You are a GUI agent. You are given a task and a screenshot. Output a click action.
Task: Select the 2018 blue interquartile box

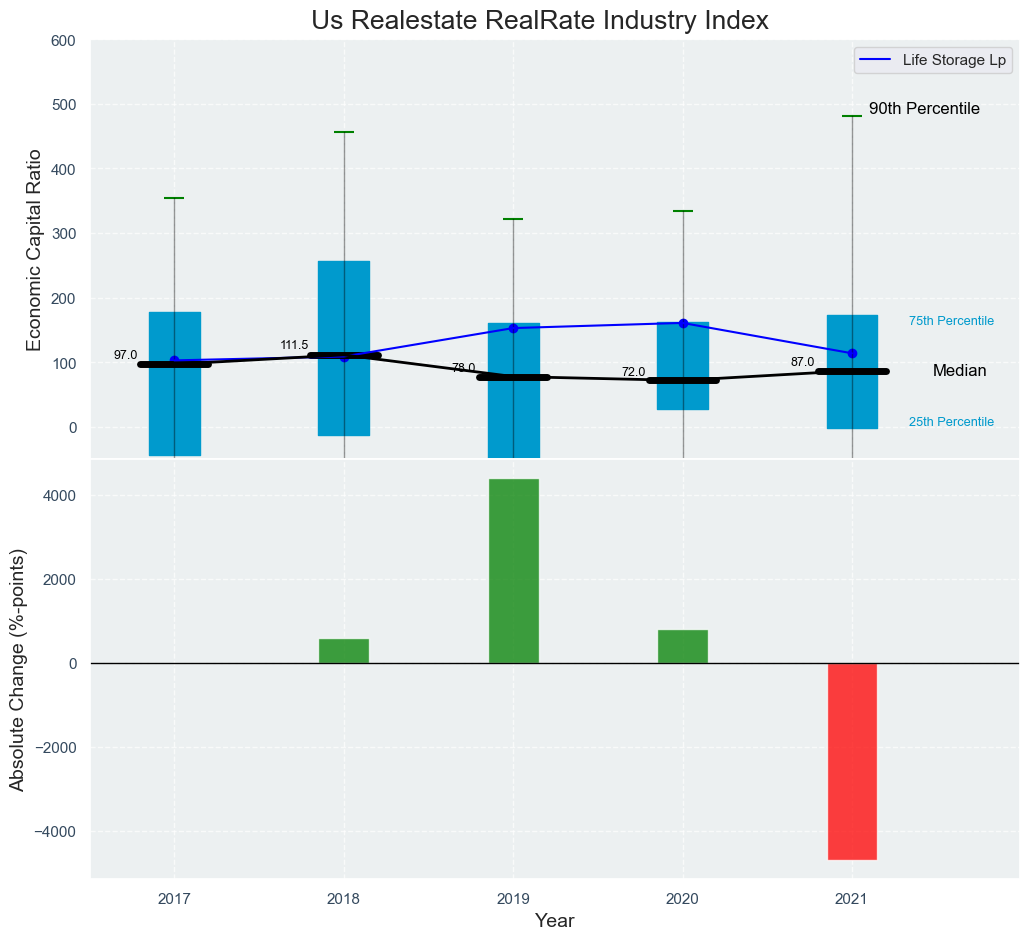[x=344, y=300]
